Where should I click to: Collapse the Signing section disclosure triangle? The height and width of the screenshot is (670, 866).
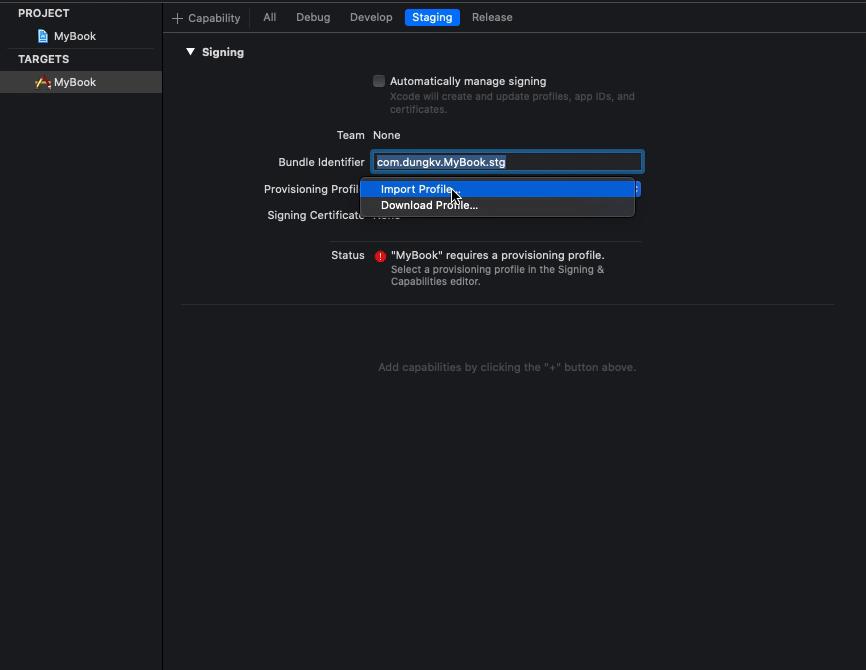(x=190, y=52)
